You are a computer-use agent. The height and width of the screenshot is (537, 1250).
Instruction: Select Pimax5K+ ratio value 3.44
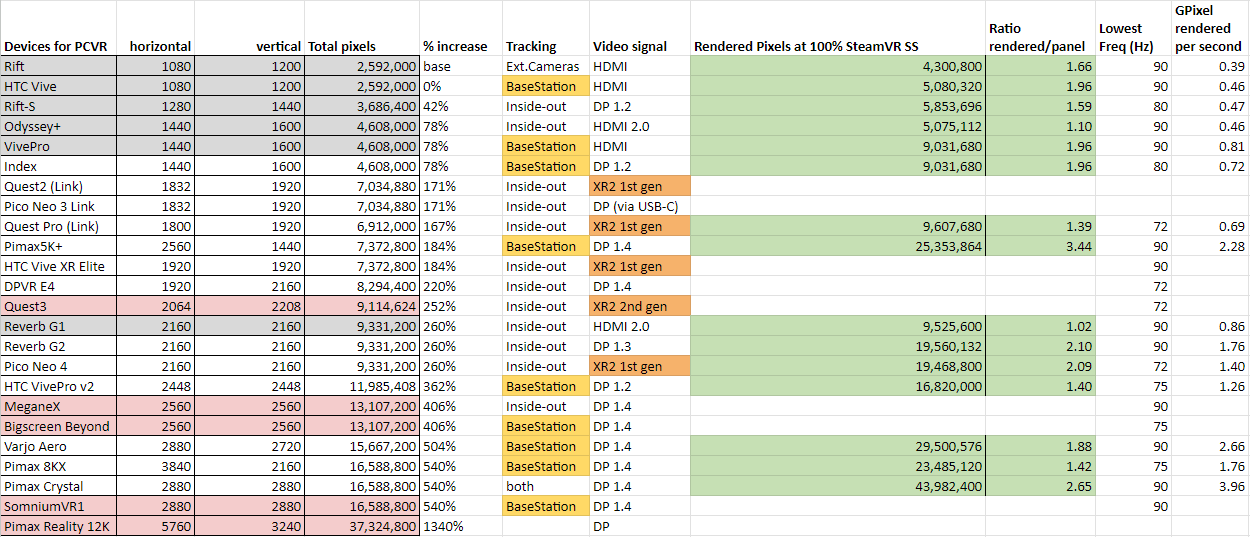pyautogui.click(x=1040, y=246)
